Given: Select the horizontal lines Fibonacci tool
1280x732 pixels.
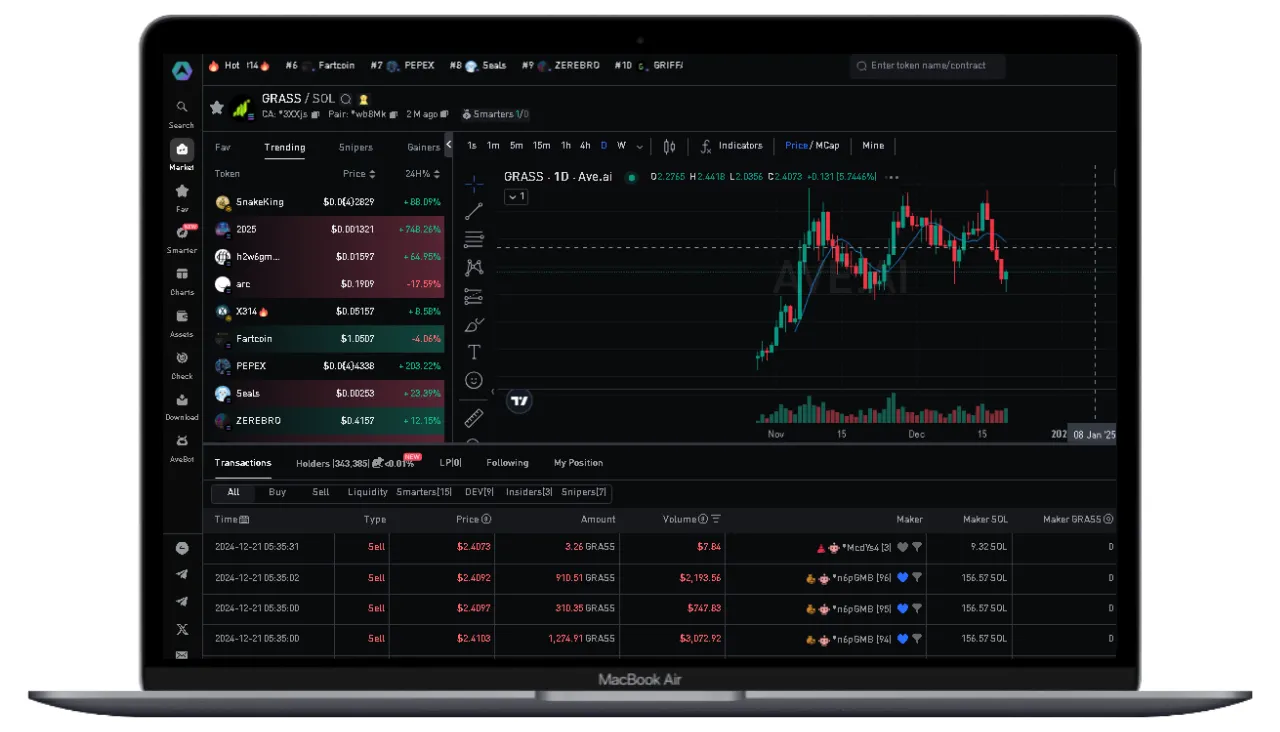Looking at the screenshot, I should [x=474, y=239].
